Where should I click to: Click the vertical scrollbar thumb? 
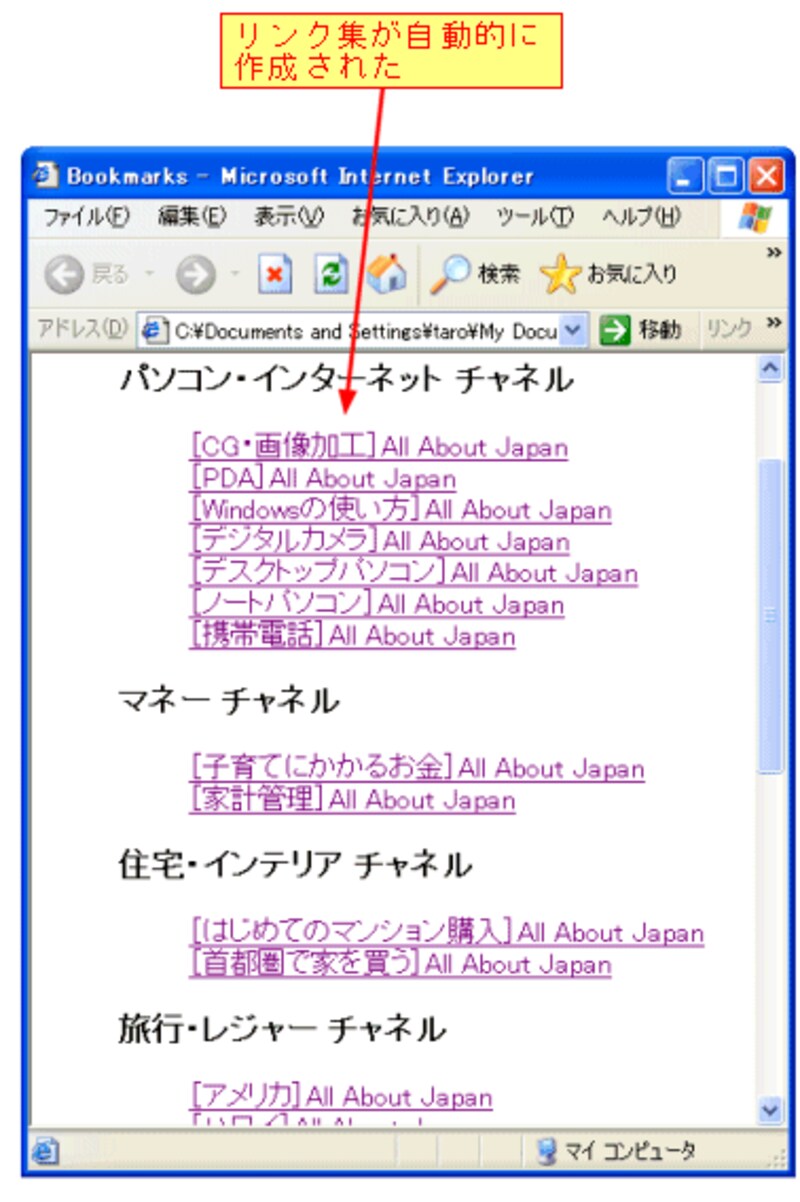pyautogui.click(x=771, y=615)
